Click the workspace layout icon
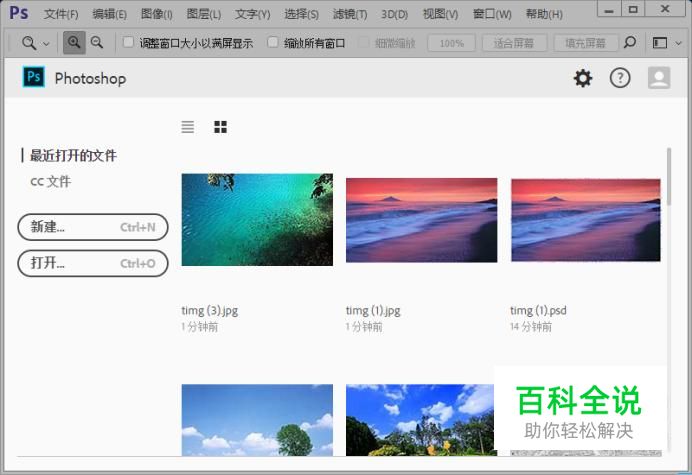Viewport: 692px width, 475px height. (x=660, y=43)
